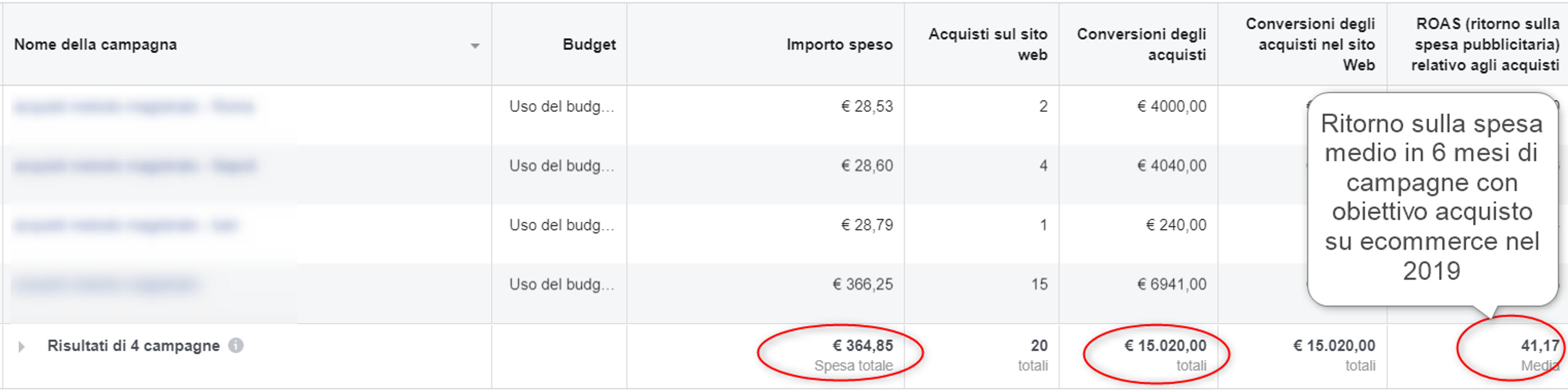The height and width of the screenshot is (390, 1568).
Task: Open the fourth blurred campaign name link
Action: (105, 284)
